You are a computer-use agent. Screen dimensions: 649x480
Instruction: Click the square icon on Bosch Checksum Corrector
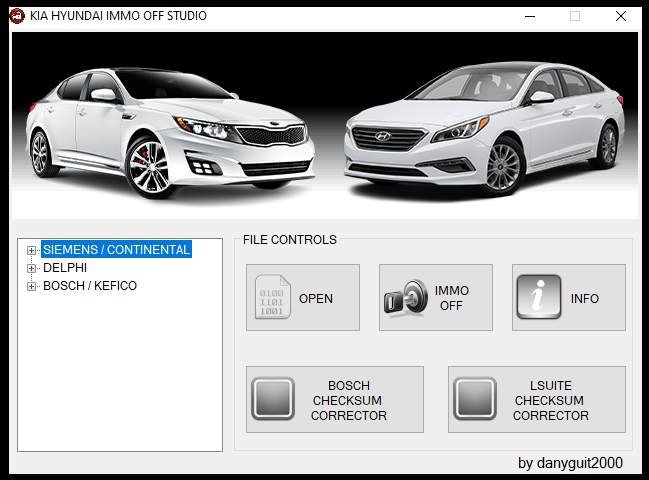(273, 400)
